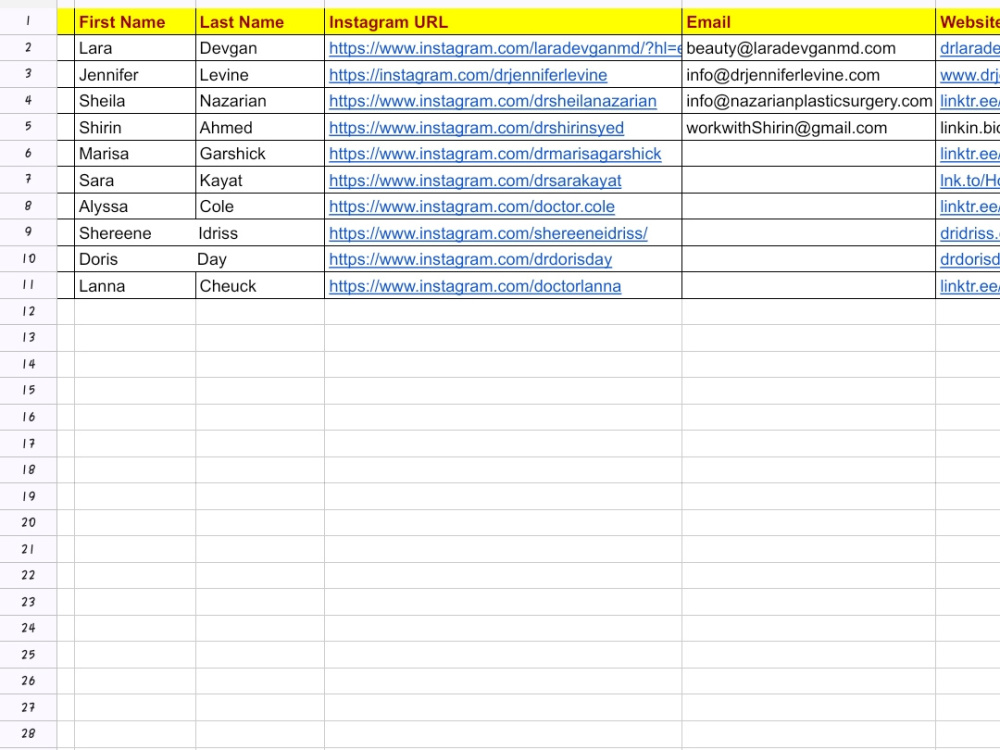
Task: Open the linkin.bio website cell for Shirin
Action: click(969, 128)
